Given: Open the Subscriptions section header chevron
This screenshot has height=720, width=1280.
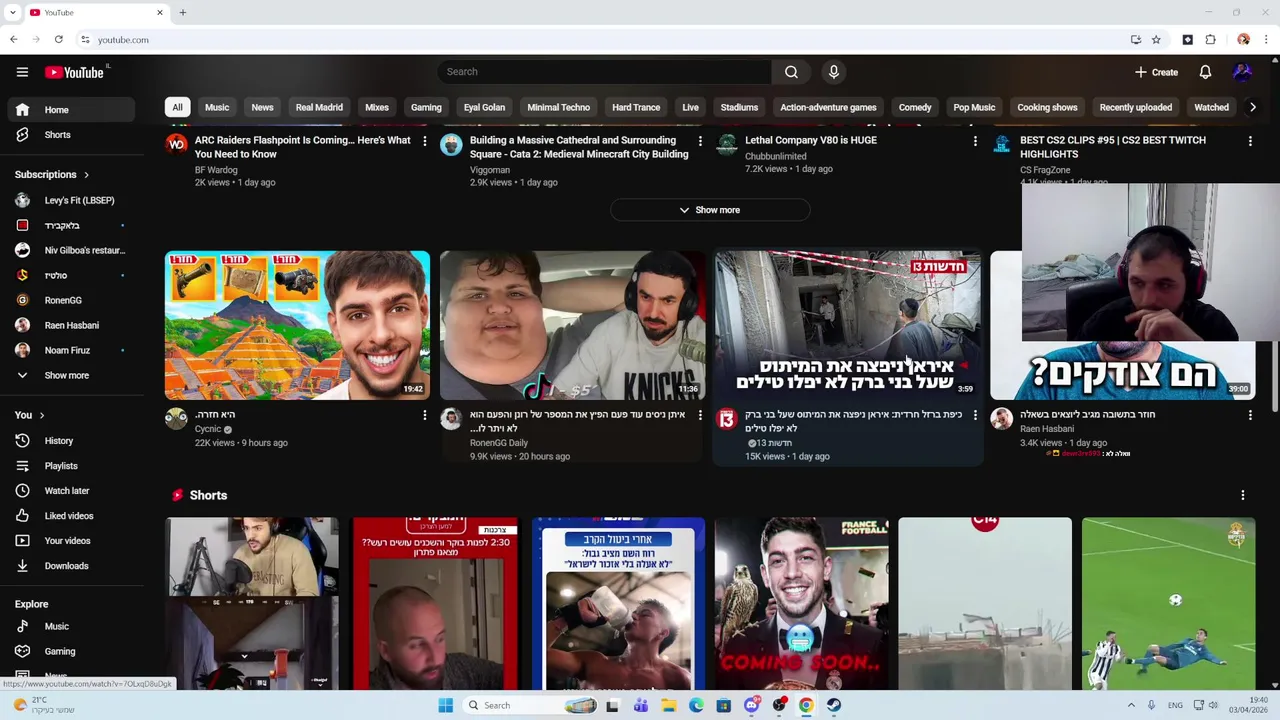Looking at the screenshot, I should [x=86, y=175].
